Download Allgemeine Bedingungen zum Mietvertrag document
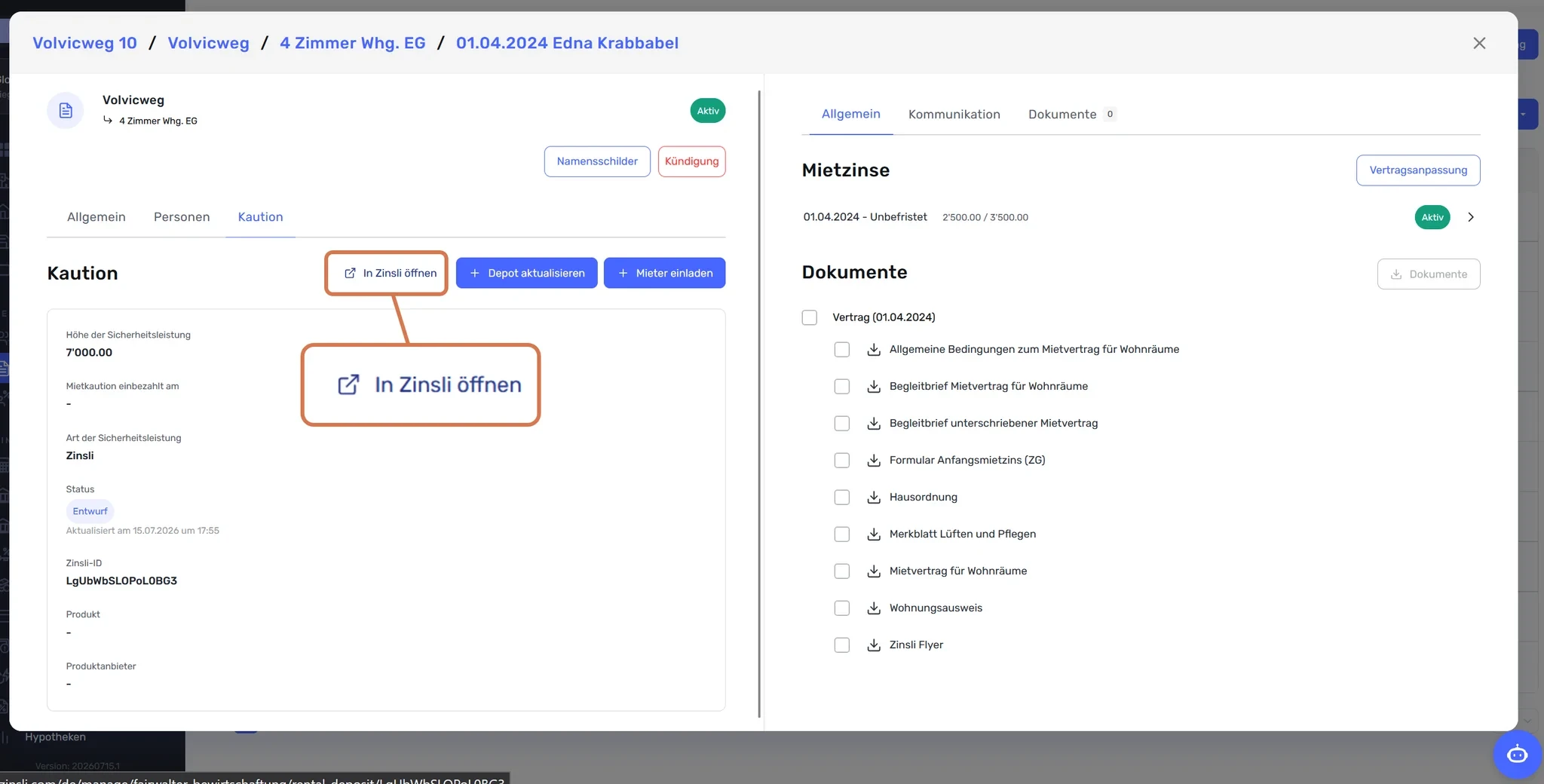This screenshot has width=1544, height=784. click(x=874, y=350)
